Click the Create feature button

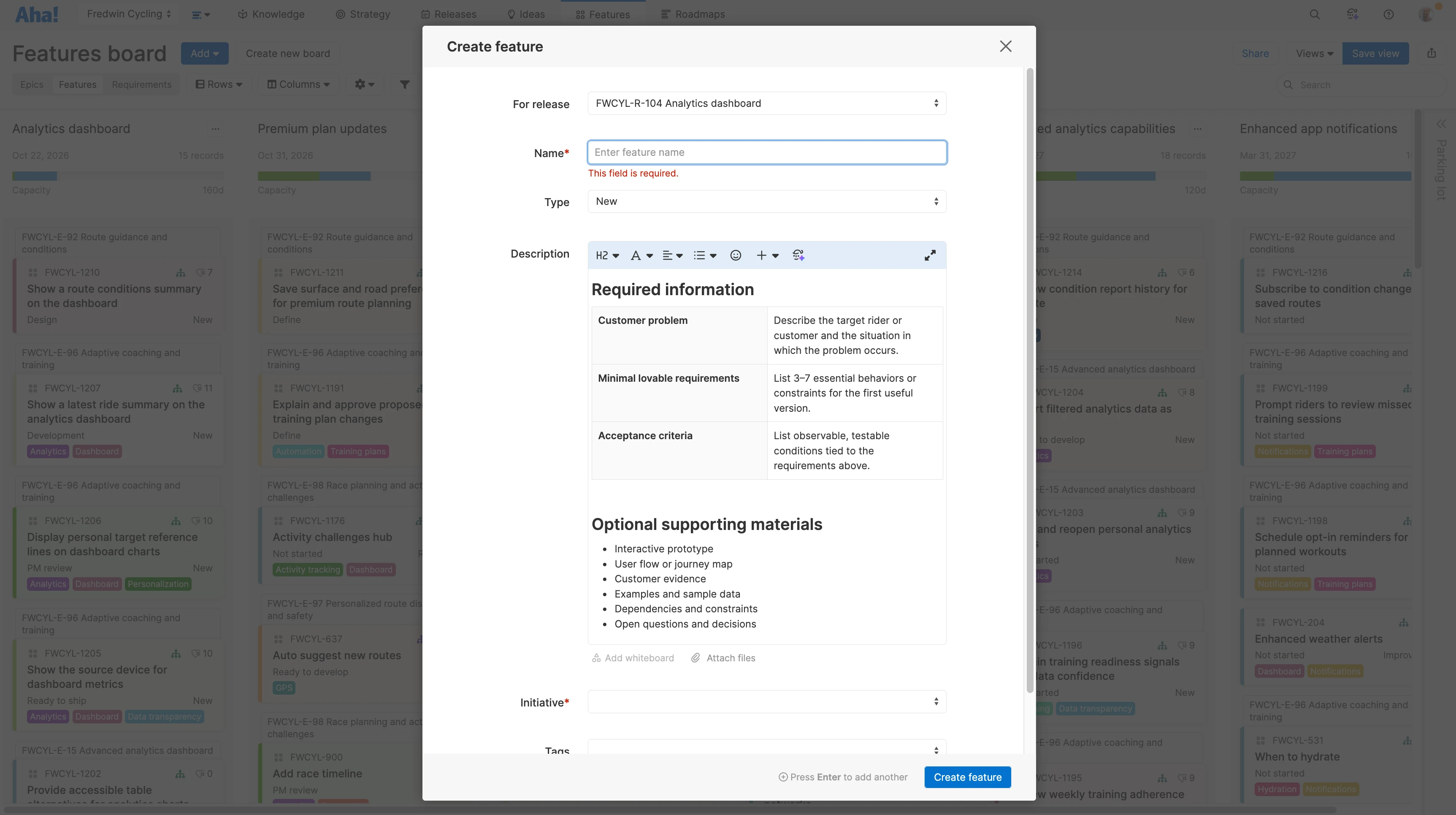click(967, 777)
